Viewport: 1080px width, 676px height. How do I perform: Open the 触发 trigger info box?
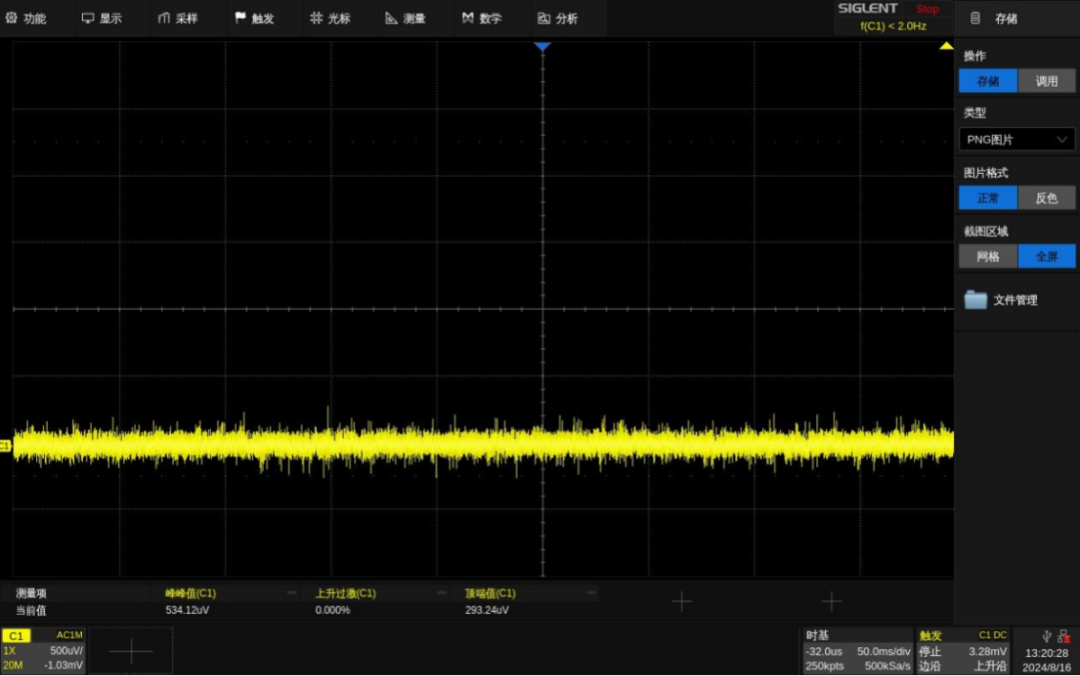(x=962, y=651)
